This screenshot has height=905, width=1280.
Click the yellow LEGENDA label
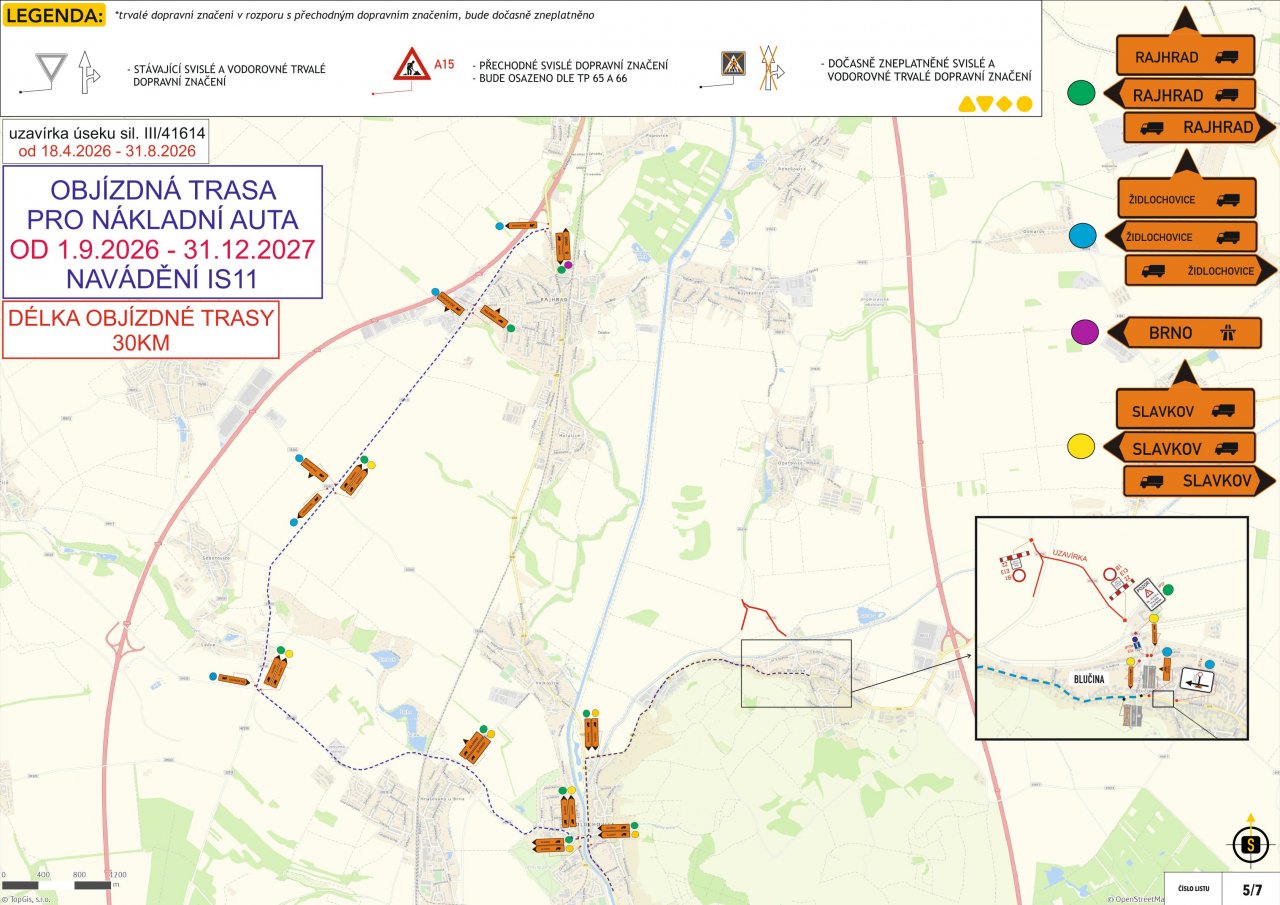coord(53,17)
